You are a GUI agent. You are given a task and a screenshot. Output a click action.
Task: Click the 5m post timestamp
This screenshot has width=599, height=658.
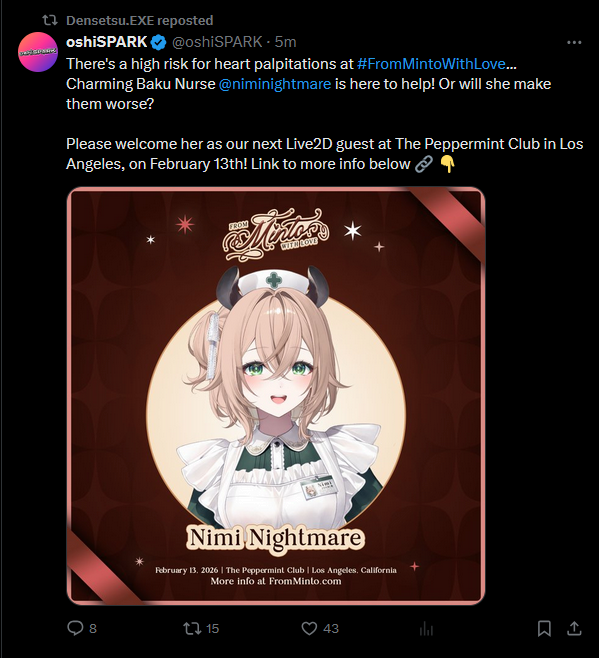click(x=285, y=42)
